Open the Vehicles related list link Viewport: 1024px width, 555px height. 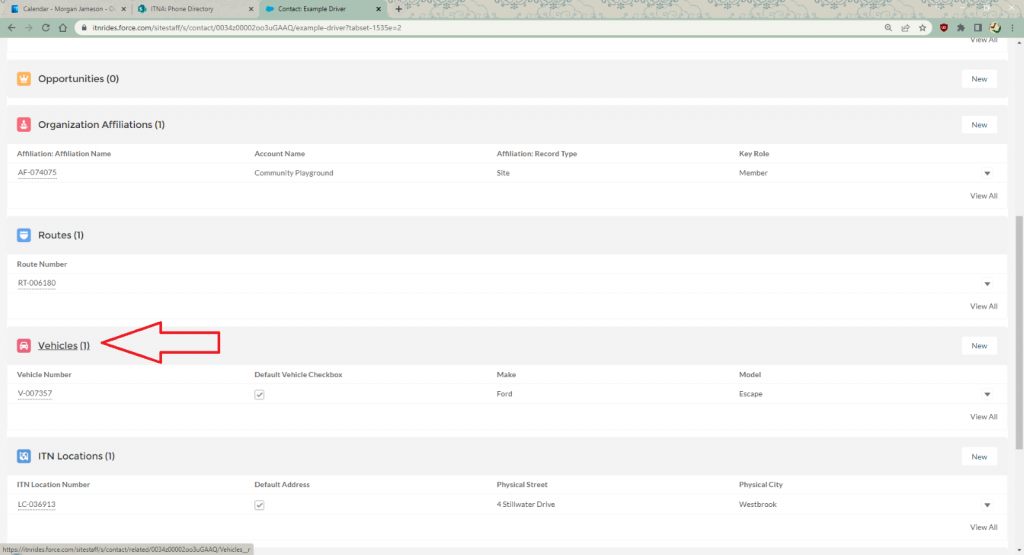pos(57,345)
